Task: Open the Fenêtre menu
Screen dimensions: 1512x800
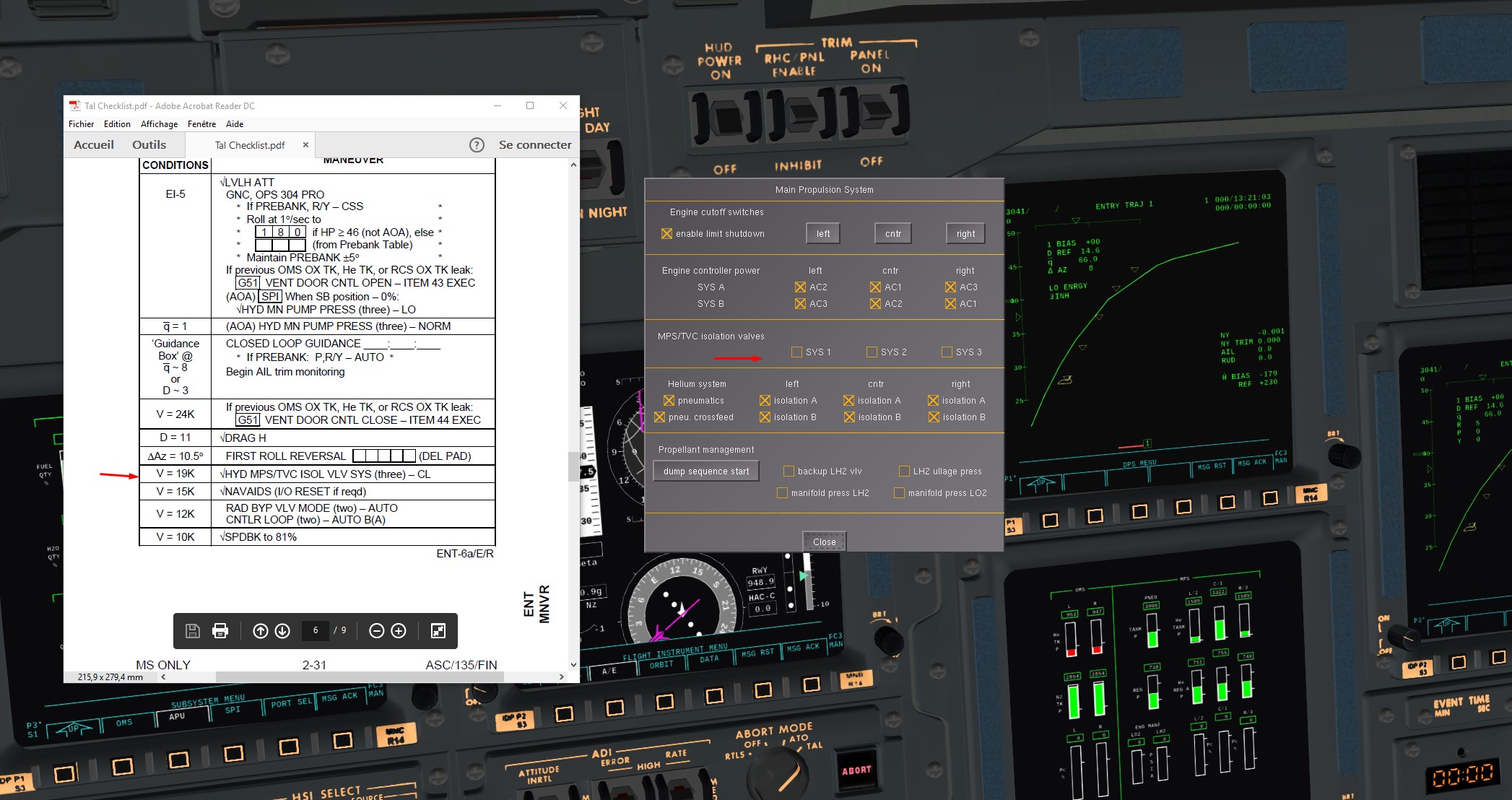Action: [201, 124]
